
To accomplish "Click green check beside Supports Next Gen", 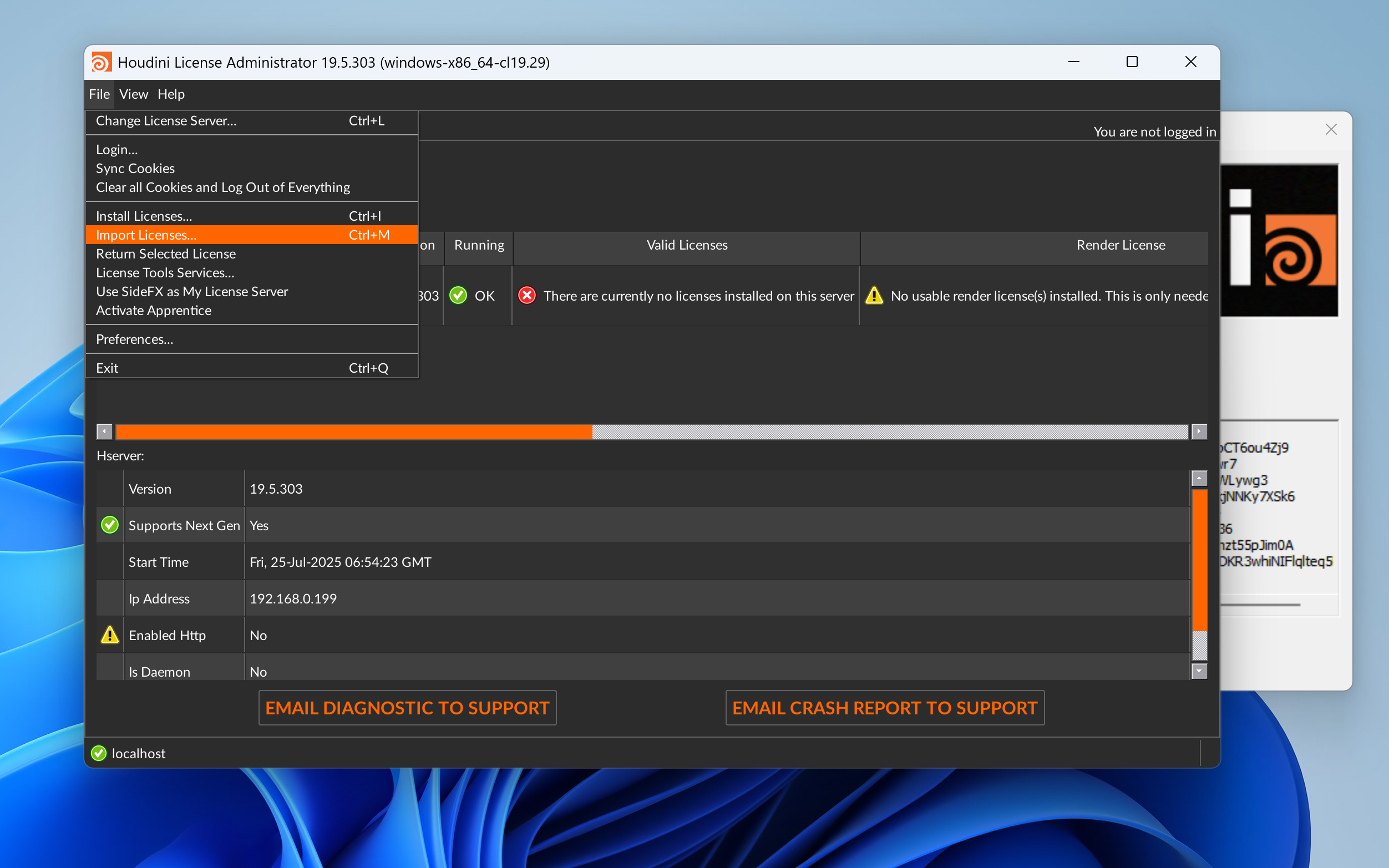I will click(110, 525).
